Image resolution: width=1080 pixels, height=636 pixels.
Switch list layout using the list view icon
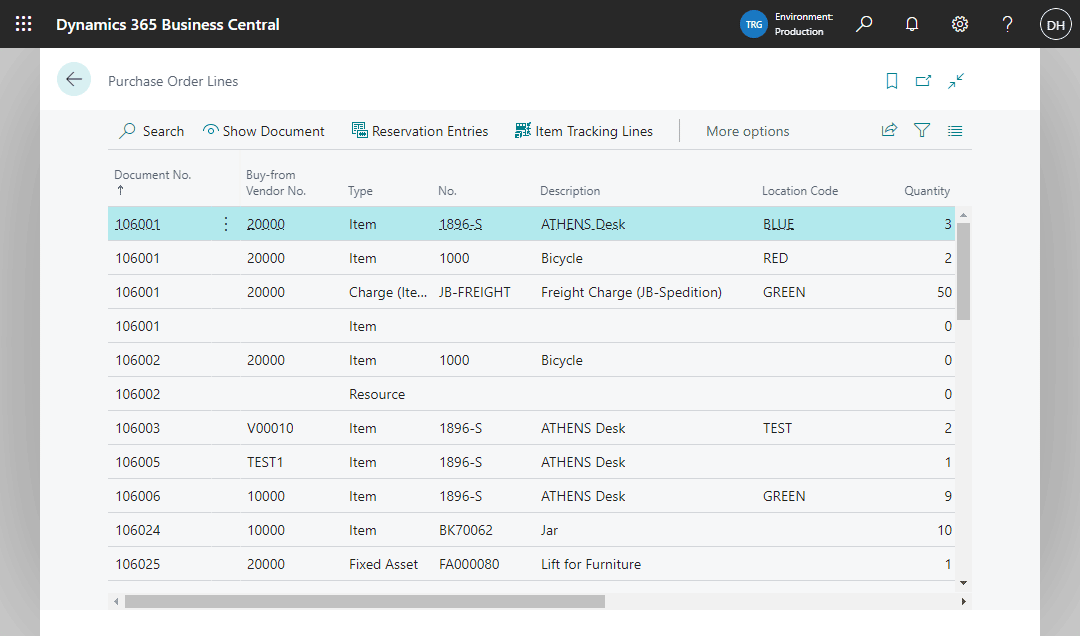point(954,130)
